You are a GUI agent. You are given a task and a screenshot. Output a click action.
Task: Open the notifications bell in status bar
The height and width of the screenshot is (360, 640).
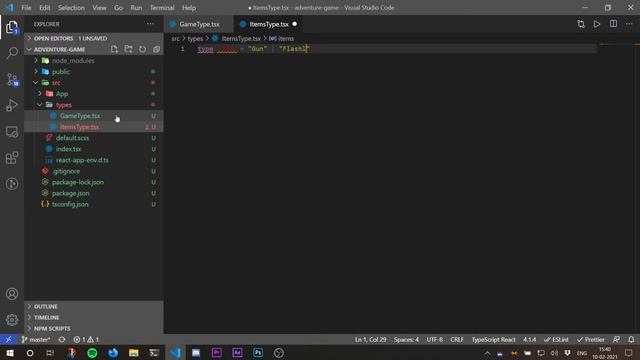click(x=631, y=339)
